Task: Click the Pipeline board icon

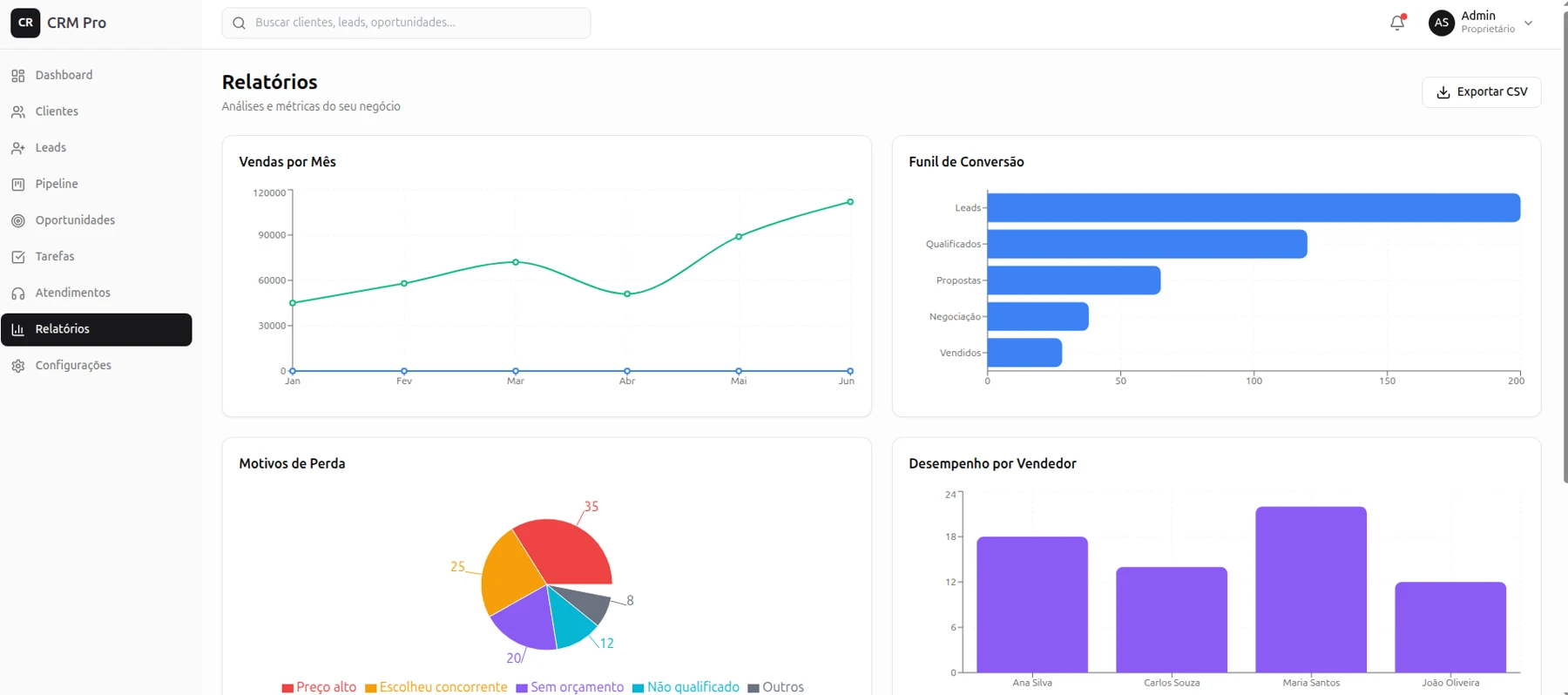Action: [18, 185]
